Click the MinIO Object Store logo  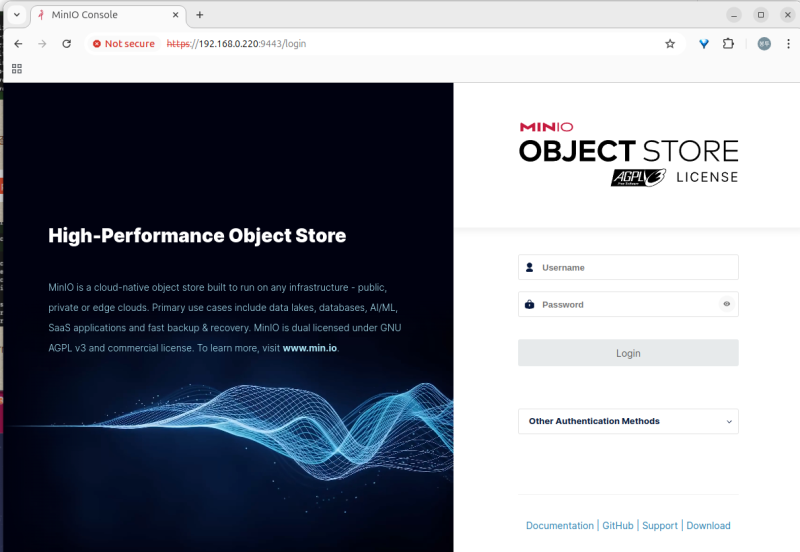[x=628, y=155]
